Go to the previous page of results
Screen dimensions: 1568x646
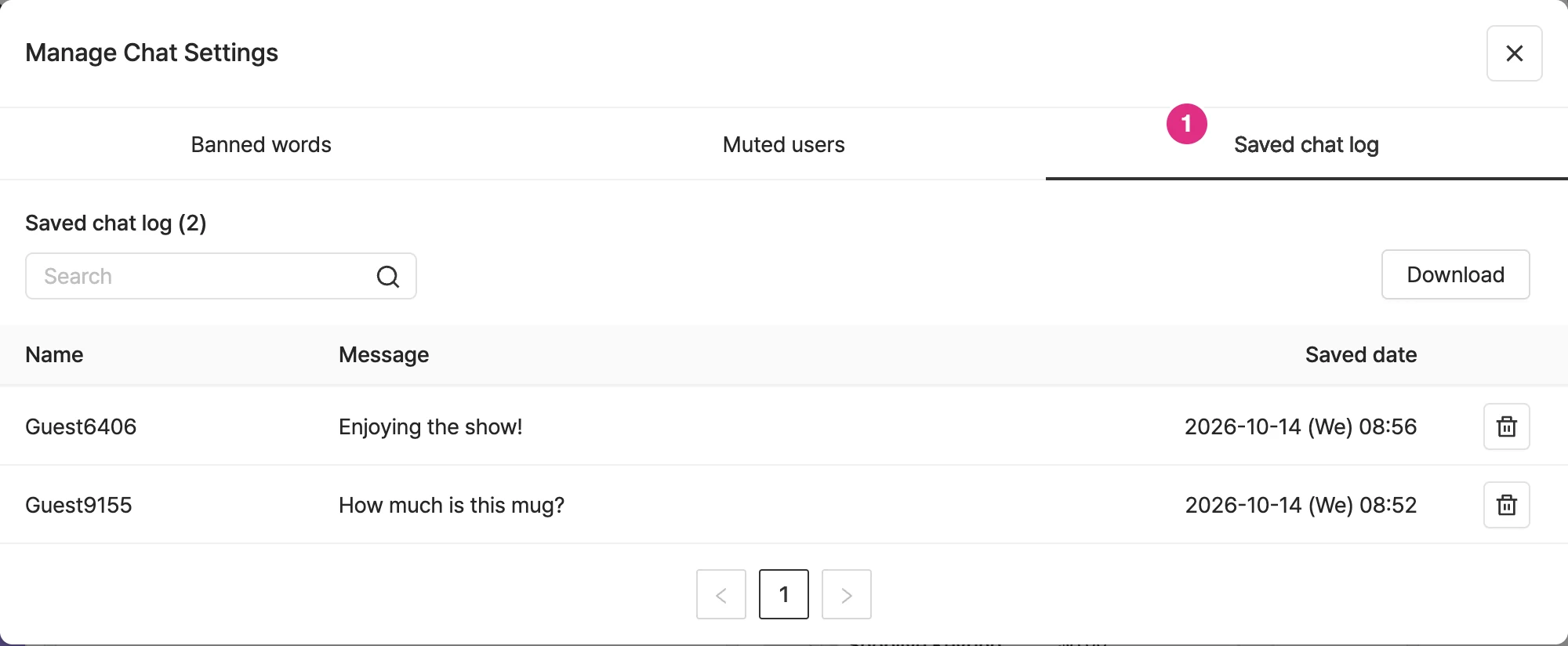tap(721, 594)
